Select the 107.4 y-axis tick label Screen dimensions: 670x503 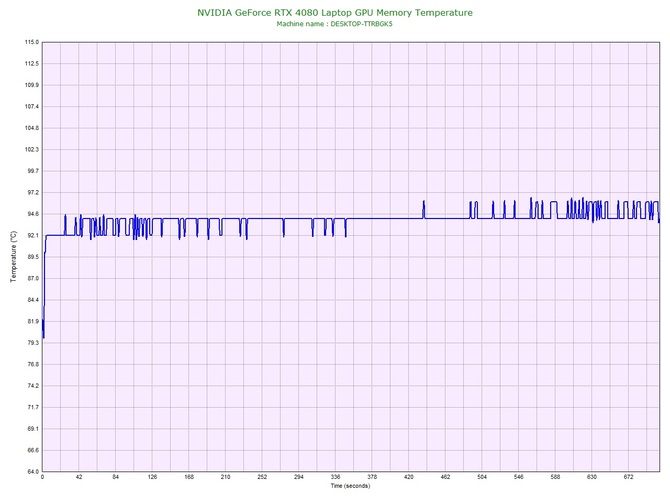32,106
